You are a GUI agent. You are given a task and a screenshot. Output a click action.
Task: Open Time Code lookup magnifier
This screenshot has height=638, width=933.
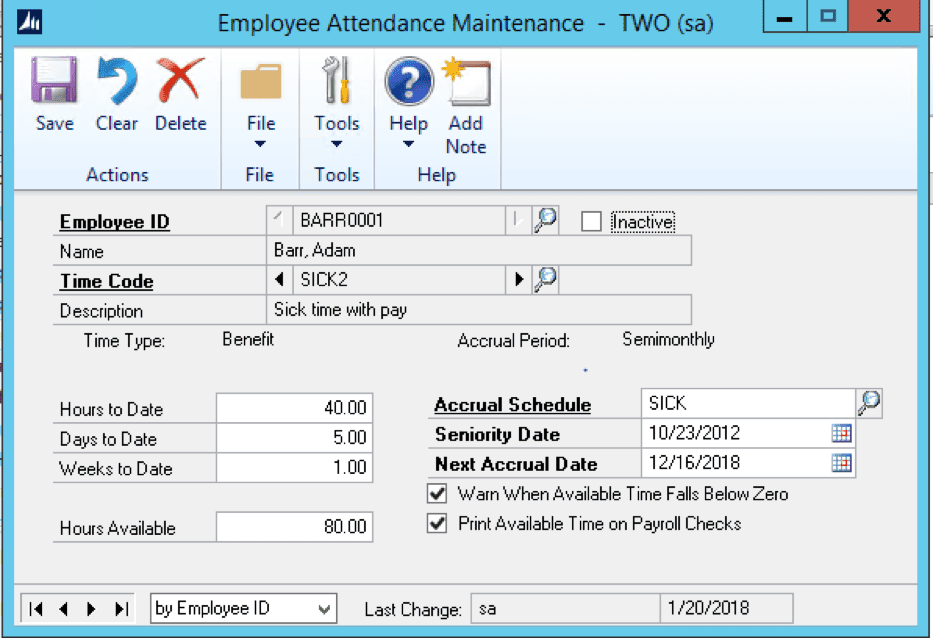point(545,280)
